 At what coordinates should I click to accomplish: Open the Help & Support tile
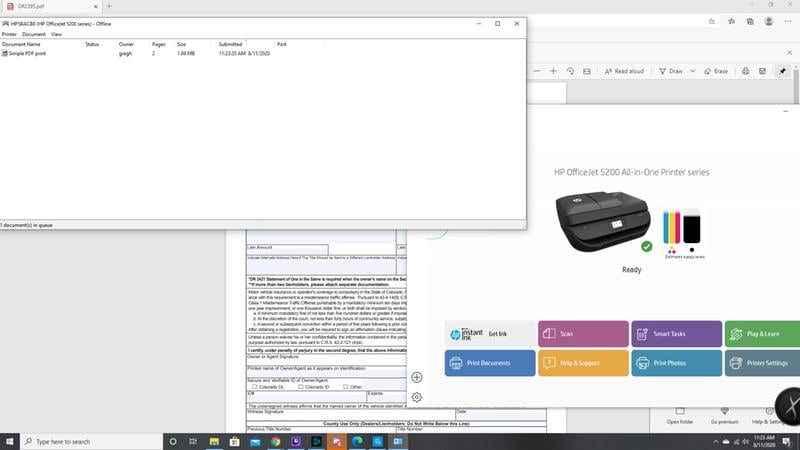point(583,363)
